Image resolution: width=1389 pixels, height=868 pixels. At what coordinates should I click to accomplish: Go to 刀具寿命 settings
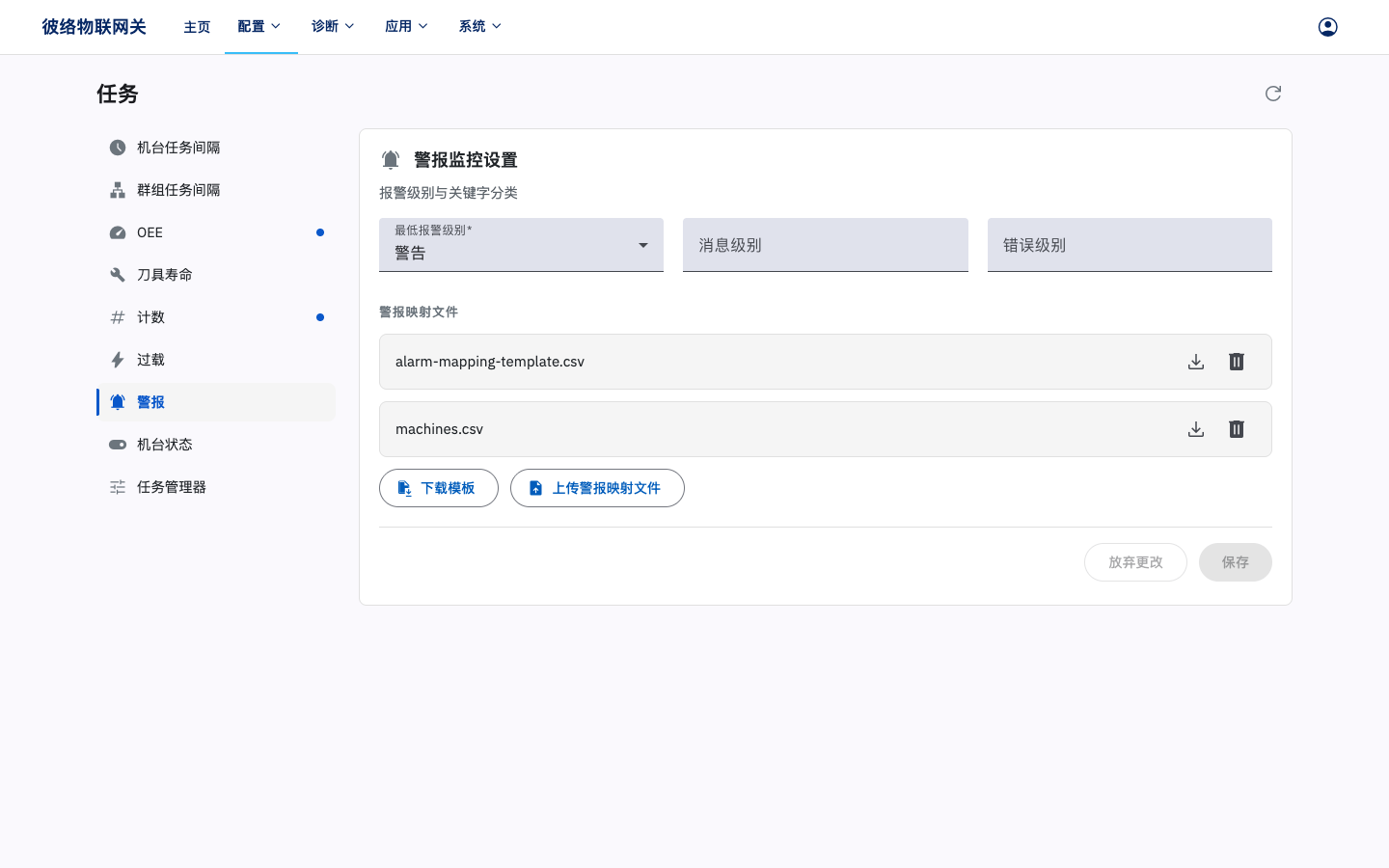pyautogui.click(x=216, y=275)
